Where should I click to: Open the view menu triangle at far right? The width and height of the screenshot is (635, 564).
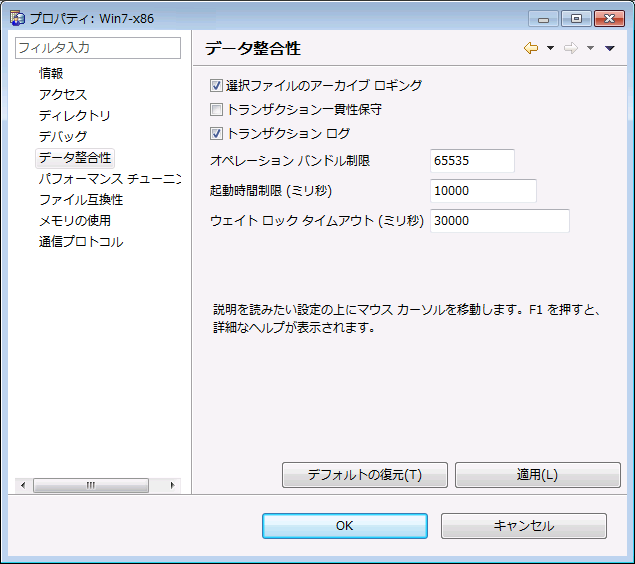[x=610, y=49]
